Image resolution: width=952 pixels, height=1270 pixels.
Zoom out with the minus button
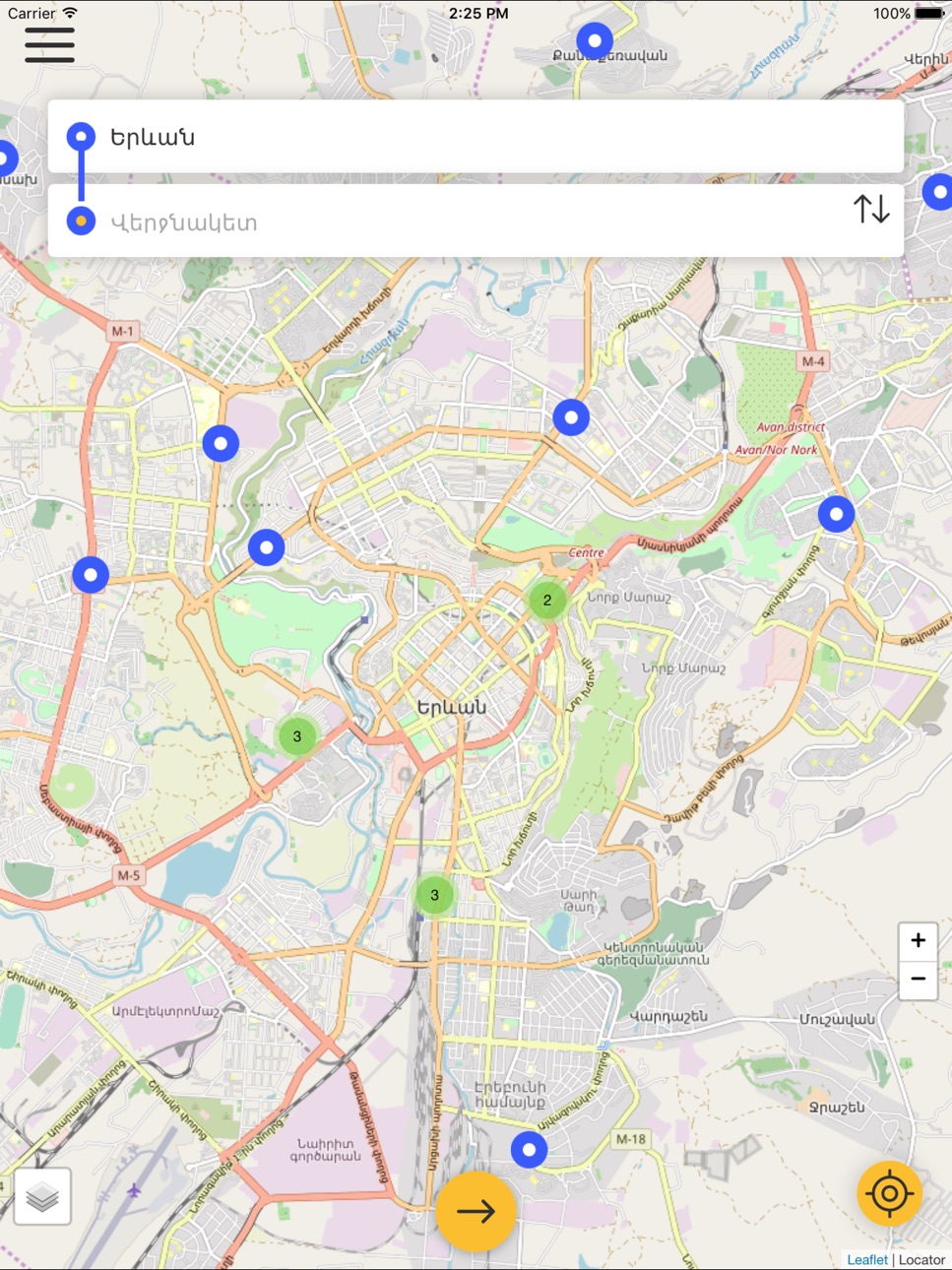[918, 980]
